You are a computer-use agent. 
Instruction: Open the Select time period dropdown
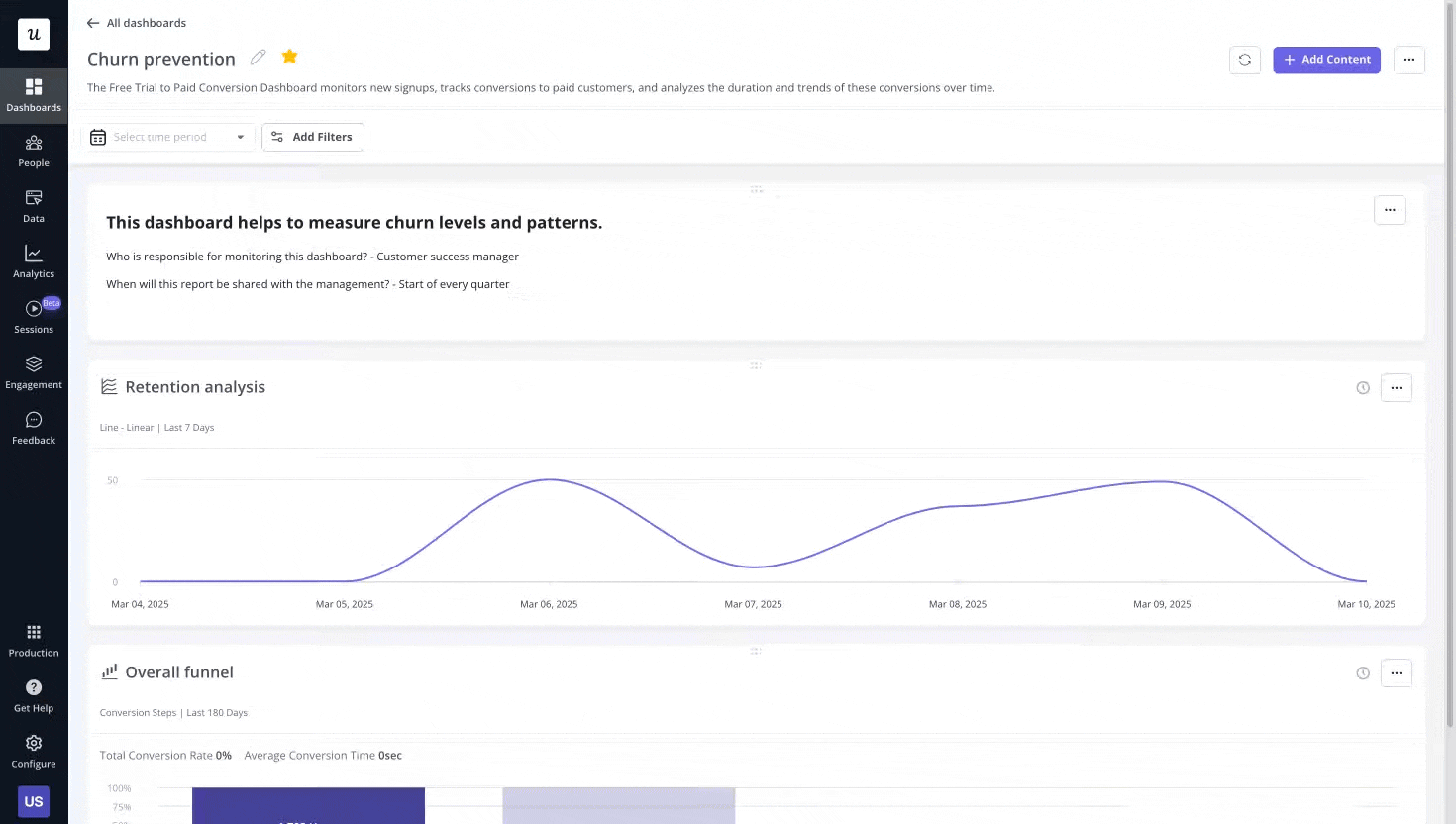tap(168, 137)
